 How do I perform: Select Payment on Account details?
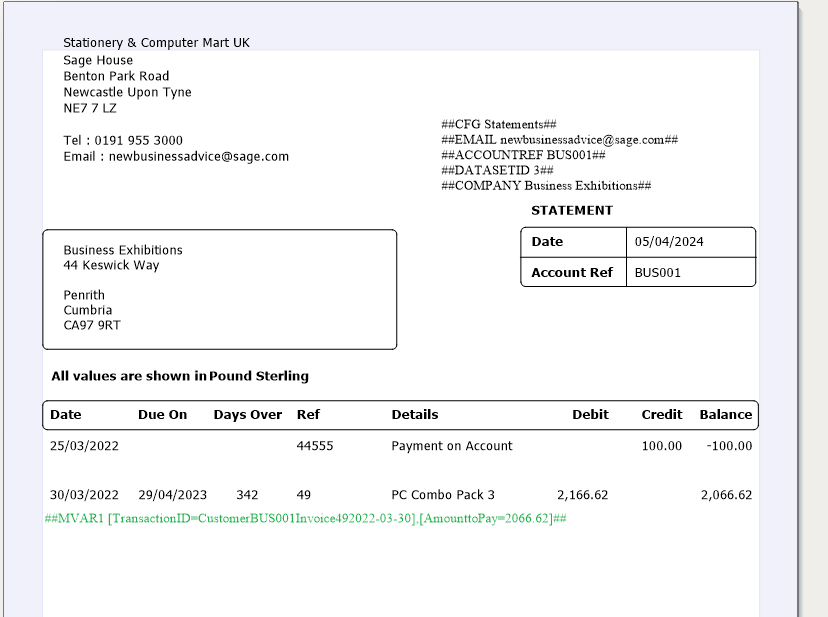452,446
